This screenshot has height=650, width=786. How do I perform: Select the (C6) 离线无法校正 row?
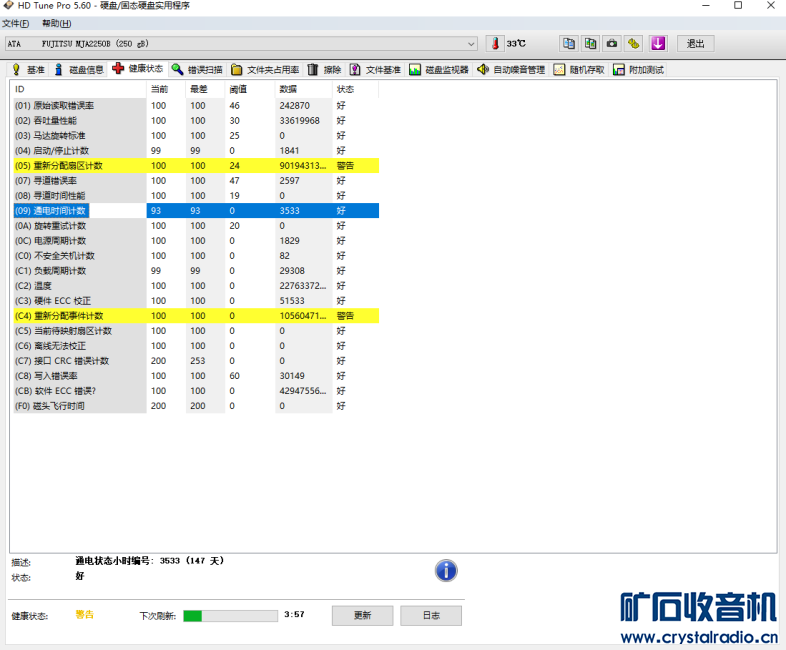[196, 346]
